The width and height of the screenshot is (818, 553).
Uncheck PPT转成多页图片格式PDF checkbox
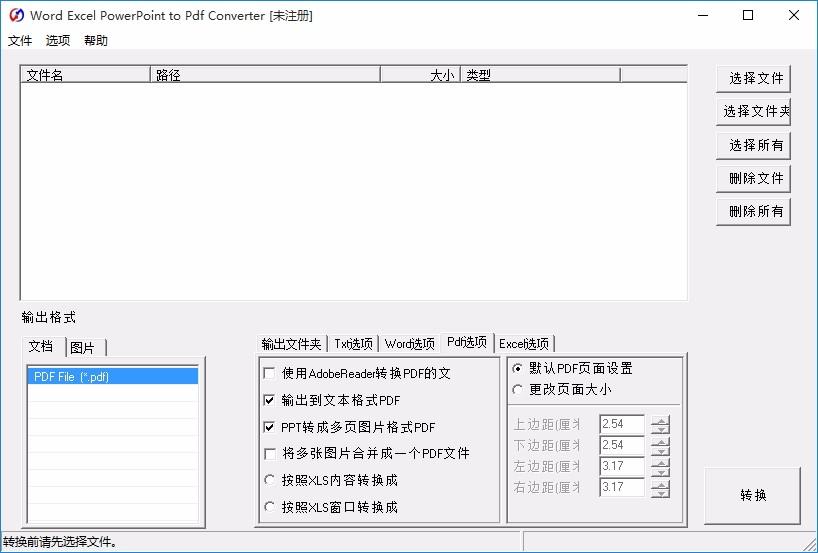[270, 427]
